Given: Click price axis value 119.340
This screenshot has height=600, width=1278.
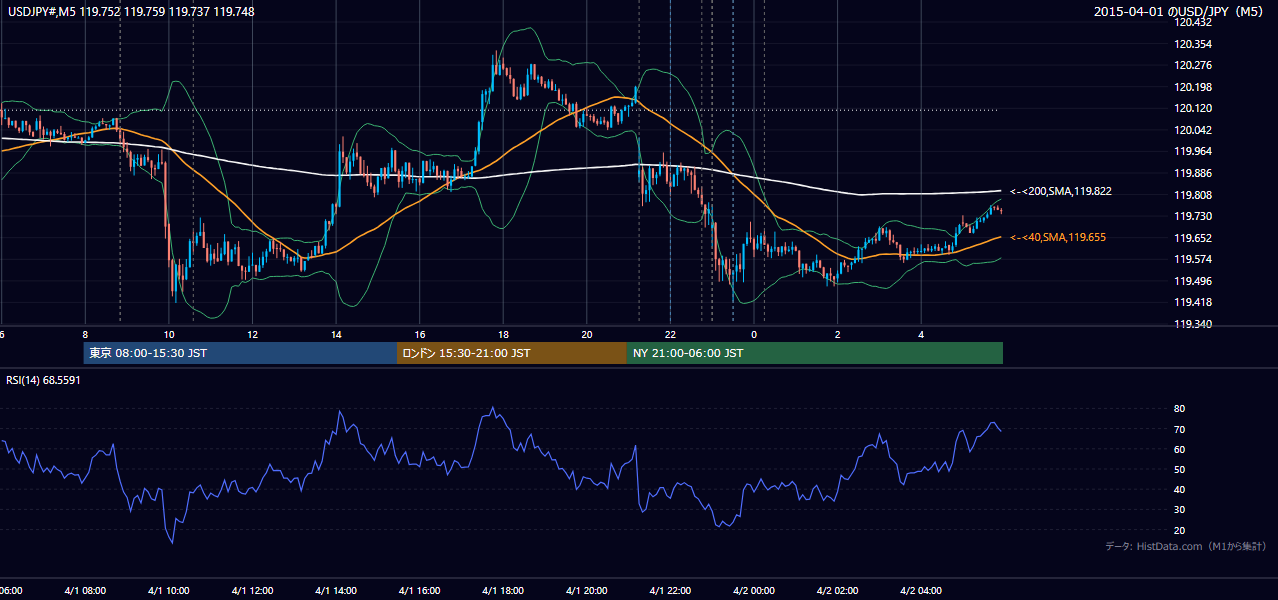Looking at the screenshot, I should [x=1192, y=324].
